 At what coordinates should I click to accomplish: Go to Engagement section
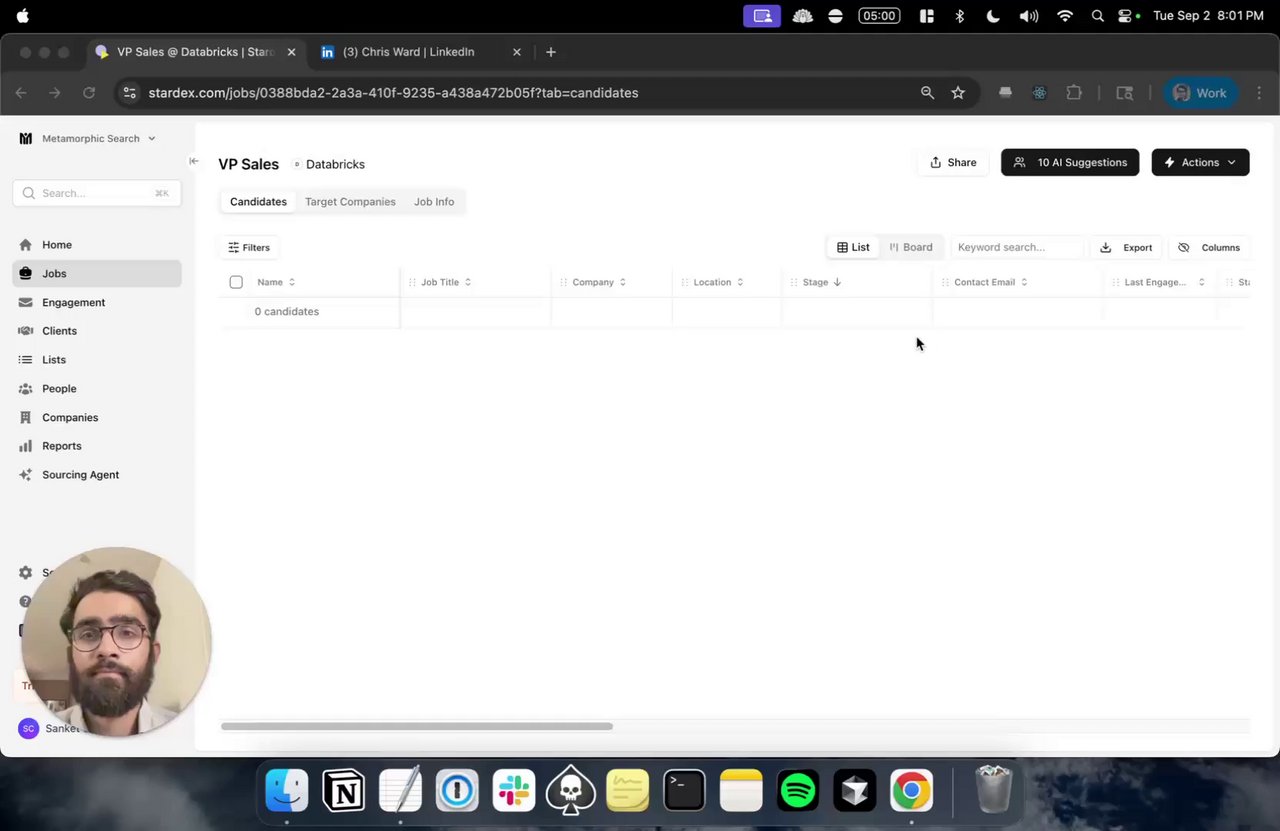(96, 302)
